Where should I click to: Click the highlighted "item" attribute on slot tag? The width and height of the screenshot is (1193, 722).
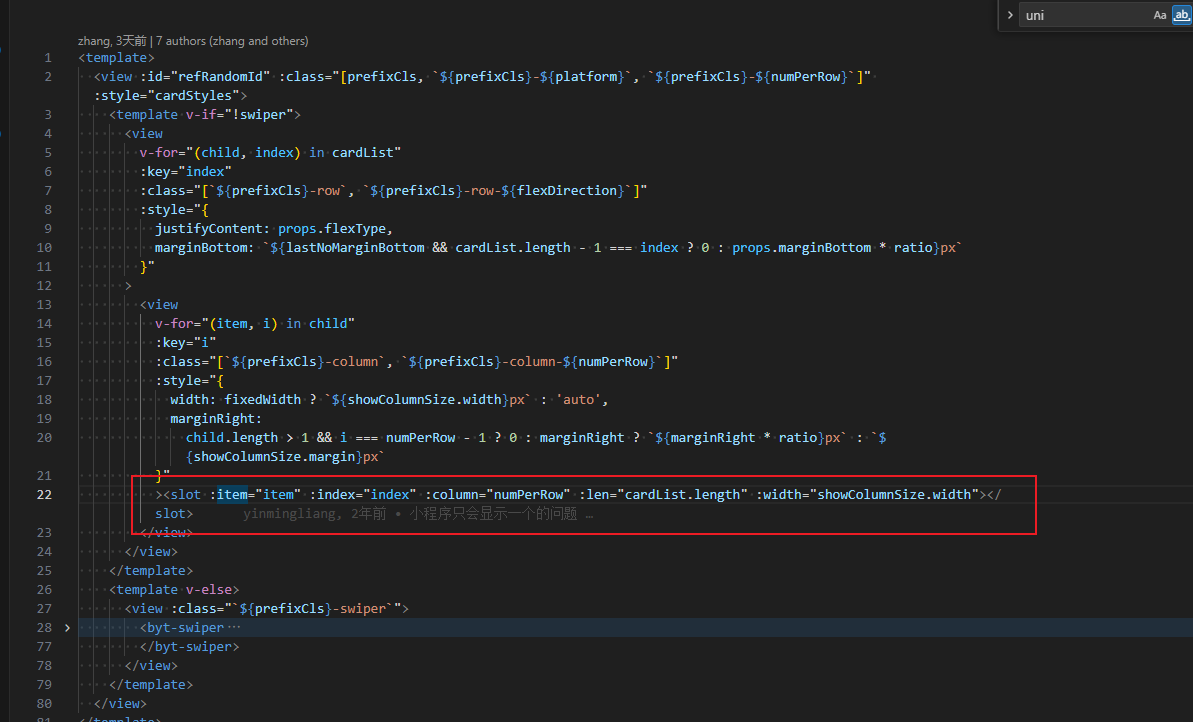click(x=233, y=495)
